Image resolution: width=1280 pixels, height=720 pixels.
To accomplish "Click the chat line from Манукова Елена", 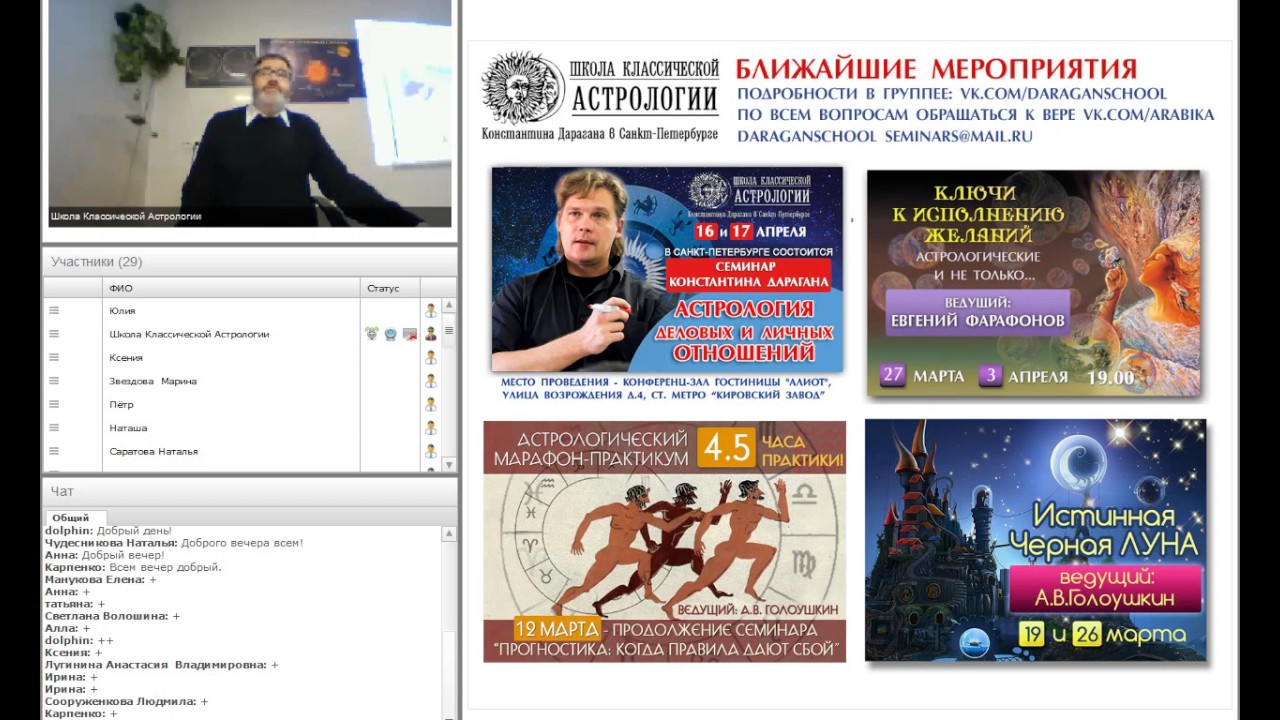I will [x=101, y=580].
